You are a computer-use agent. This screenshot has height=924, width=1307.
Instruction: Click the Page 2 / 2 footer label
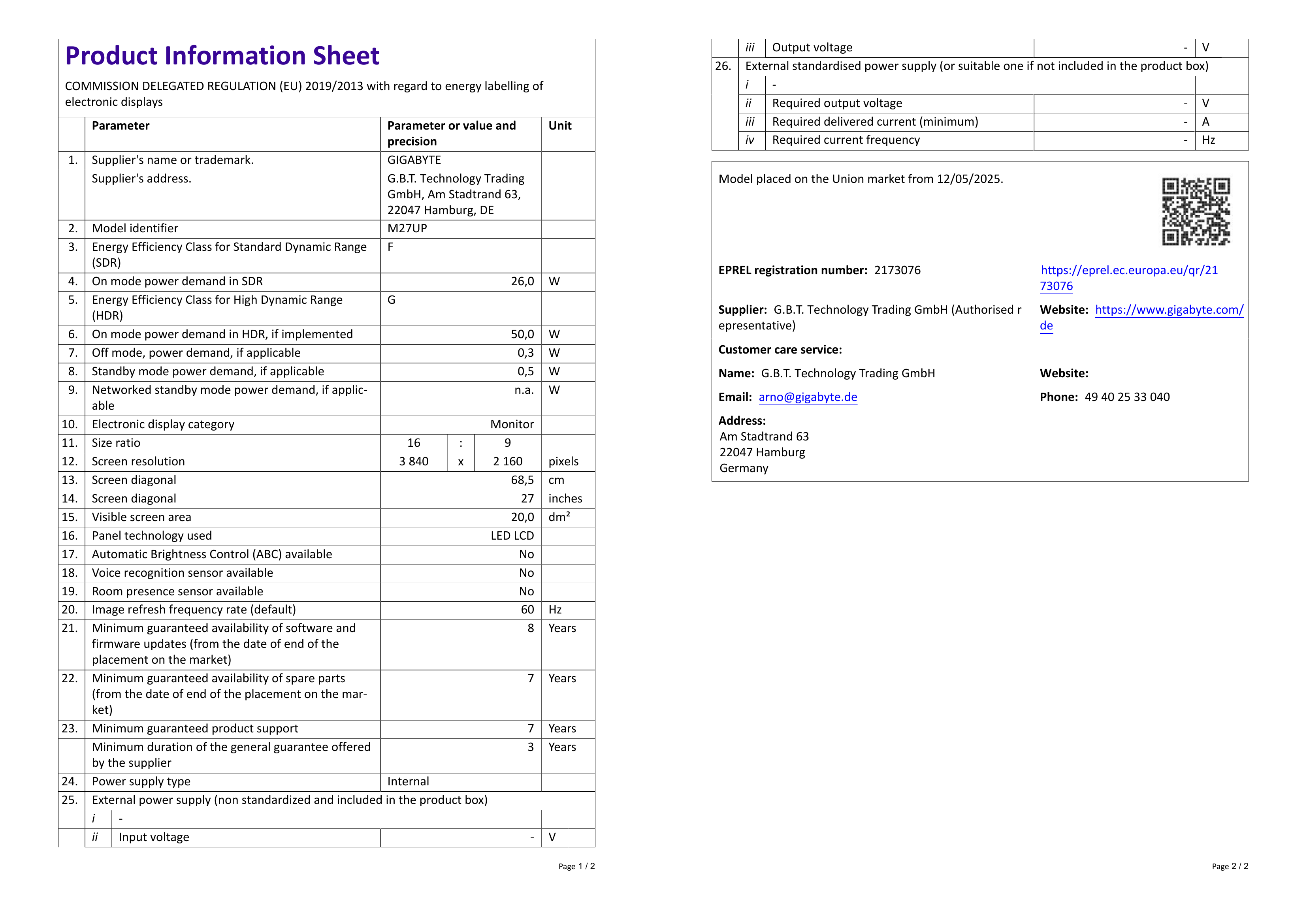[1230, 866]
